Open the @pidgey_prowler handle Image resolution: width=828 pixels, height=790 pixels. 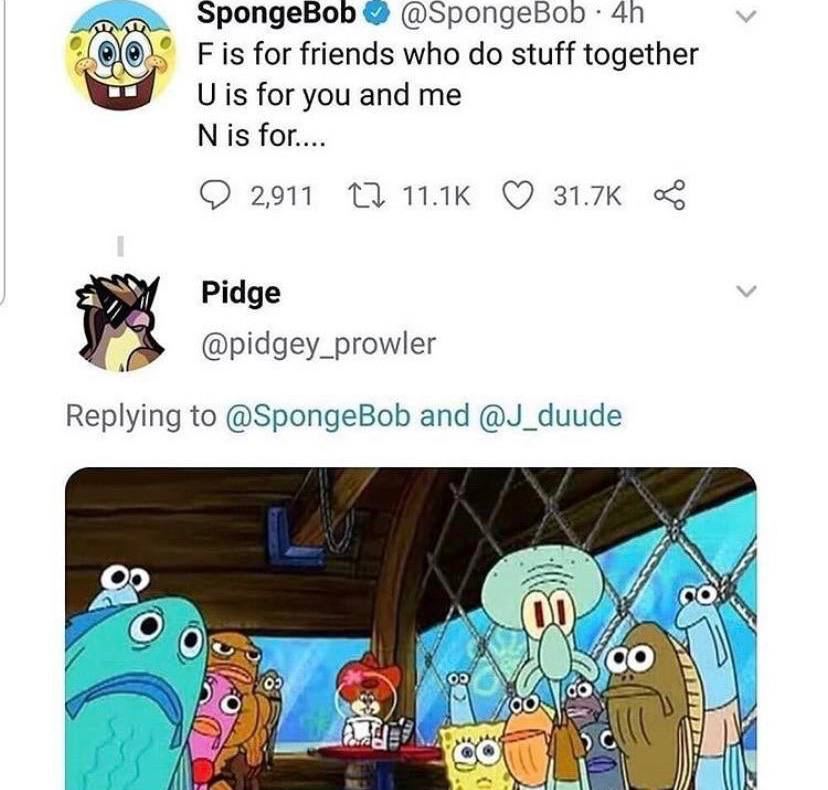click(318, 344)
